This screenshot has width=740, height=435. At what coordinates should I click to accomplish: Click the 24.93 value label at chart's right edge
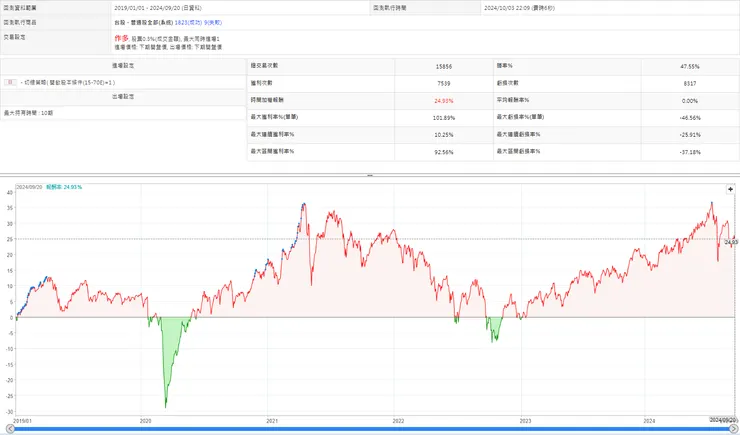pyautogui.click(x=732, y=242)
